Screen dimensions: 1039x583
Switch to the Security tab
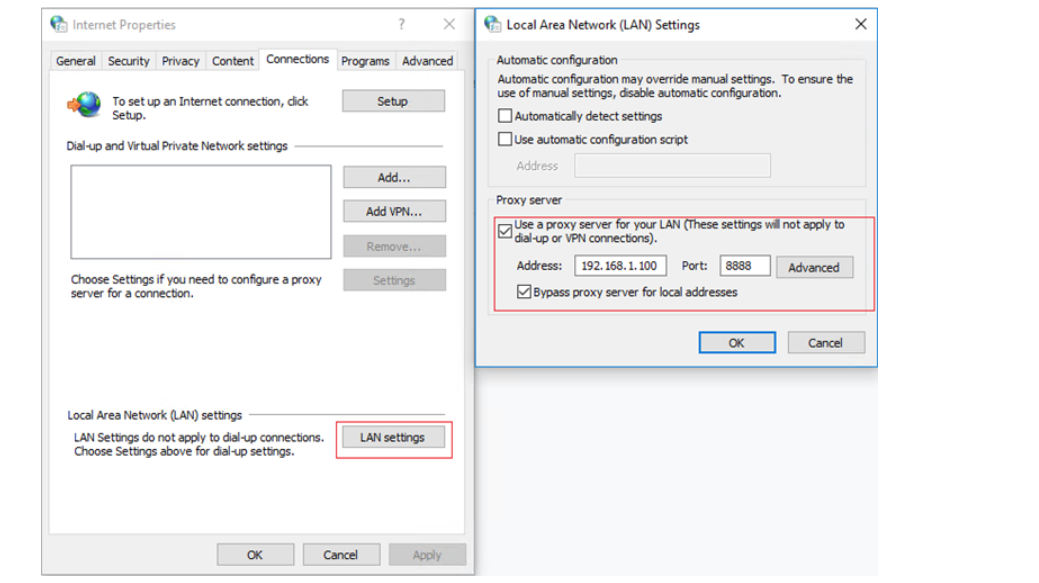pos(129,61)
